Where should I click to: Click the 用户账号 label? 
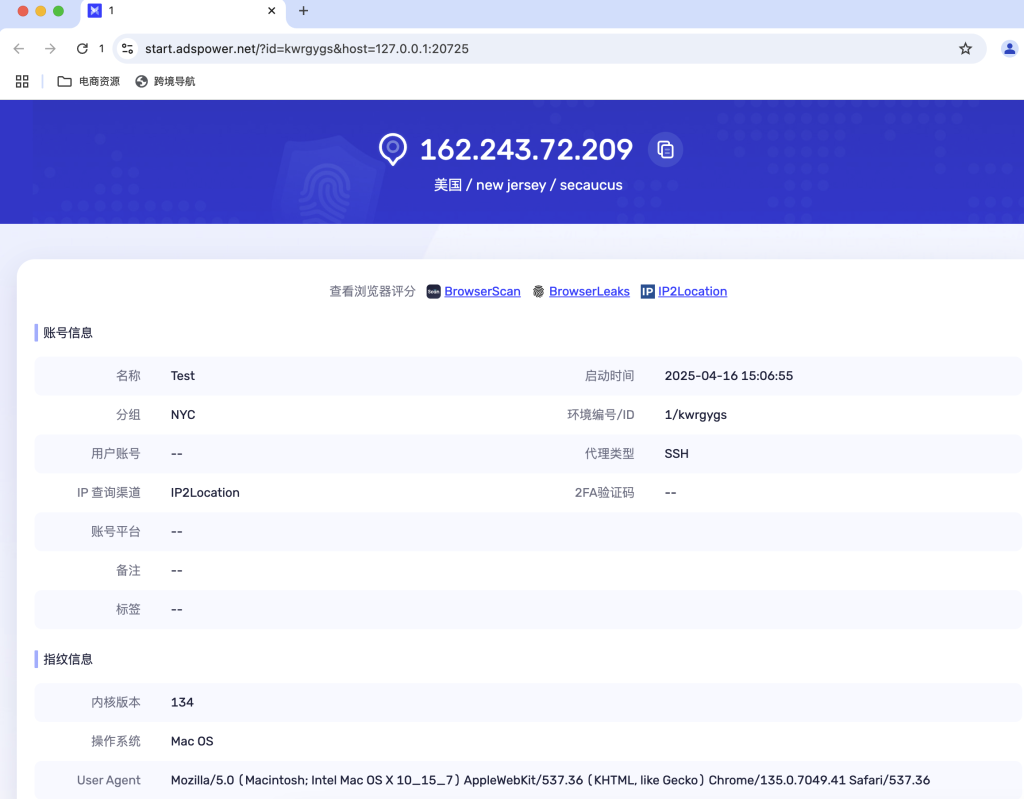click(x=116, y=453)
